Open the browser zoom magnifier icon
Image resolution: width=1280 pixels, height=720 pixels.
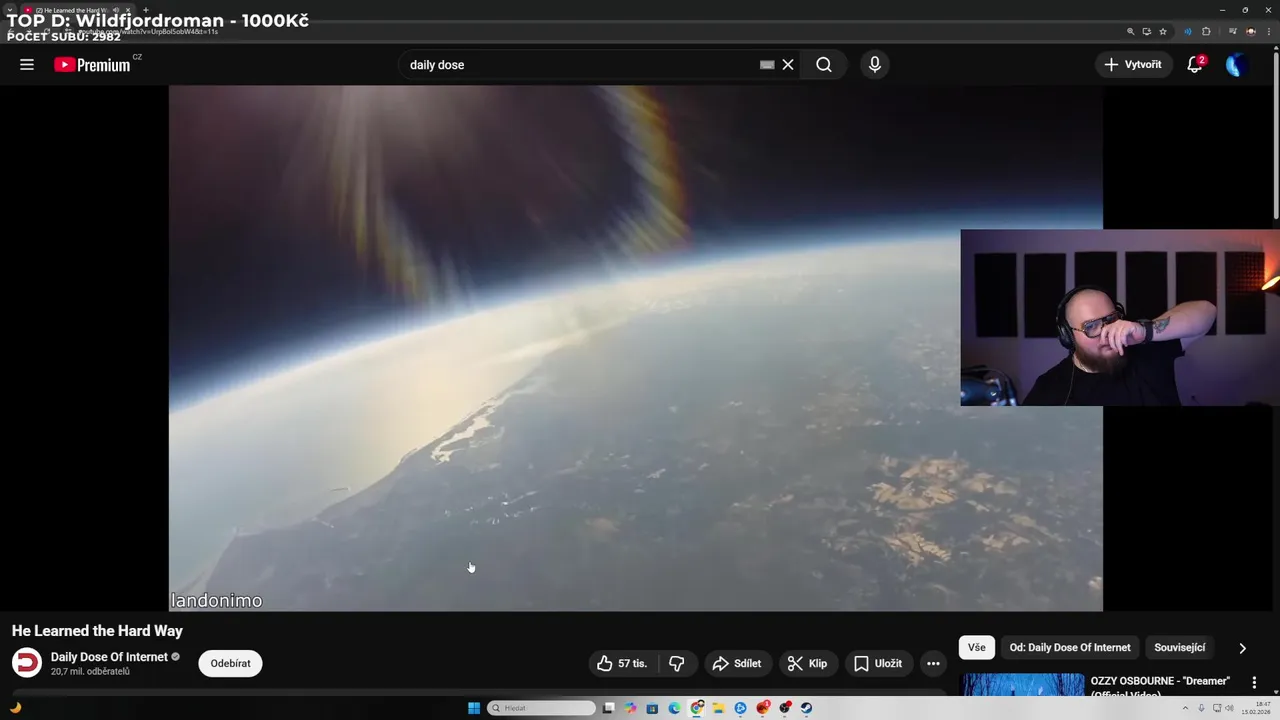[1131, 31]
